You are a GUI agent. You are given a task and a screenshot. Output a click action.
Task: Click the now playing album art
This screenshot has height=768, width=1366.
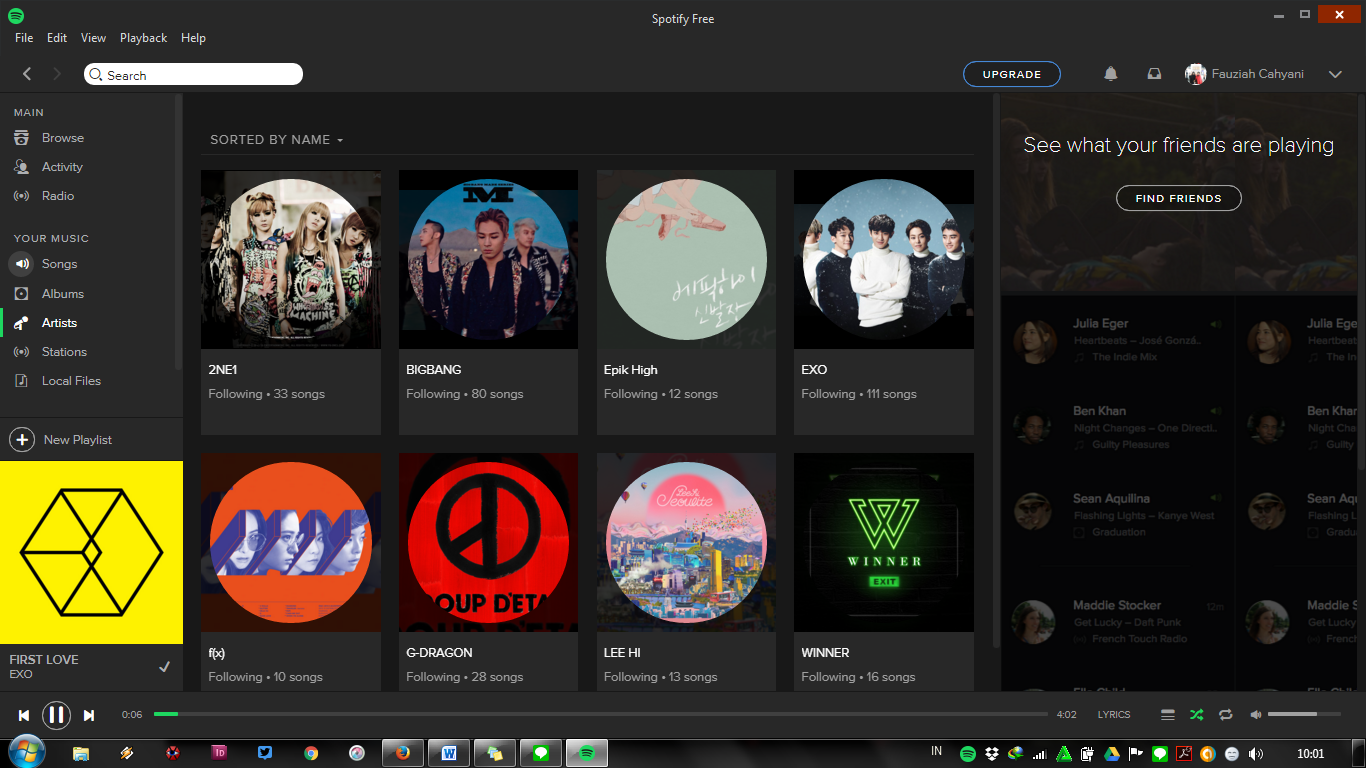pos(92,552)
